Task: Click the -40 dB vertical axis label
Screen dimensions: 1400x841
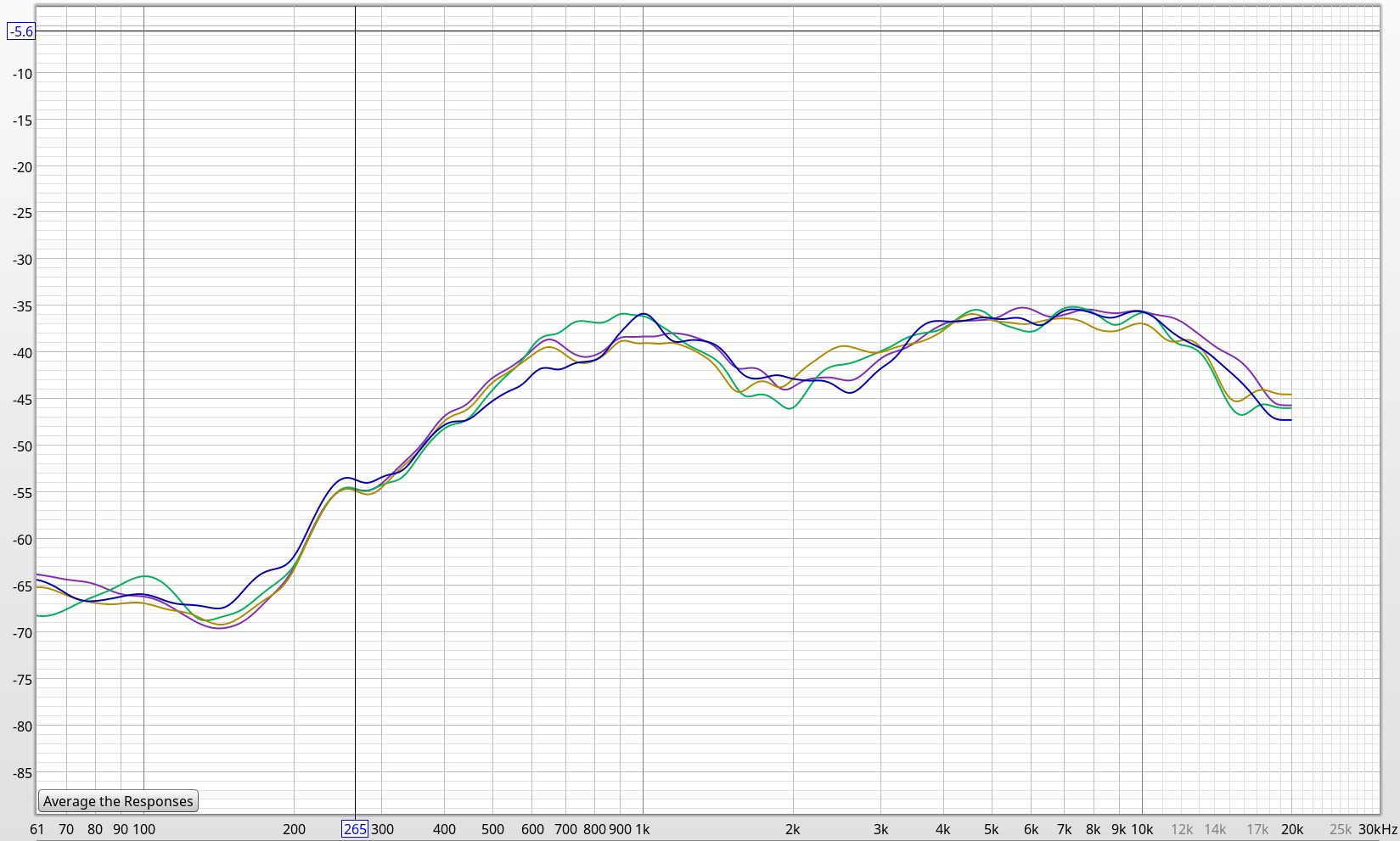Action: 23,353
